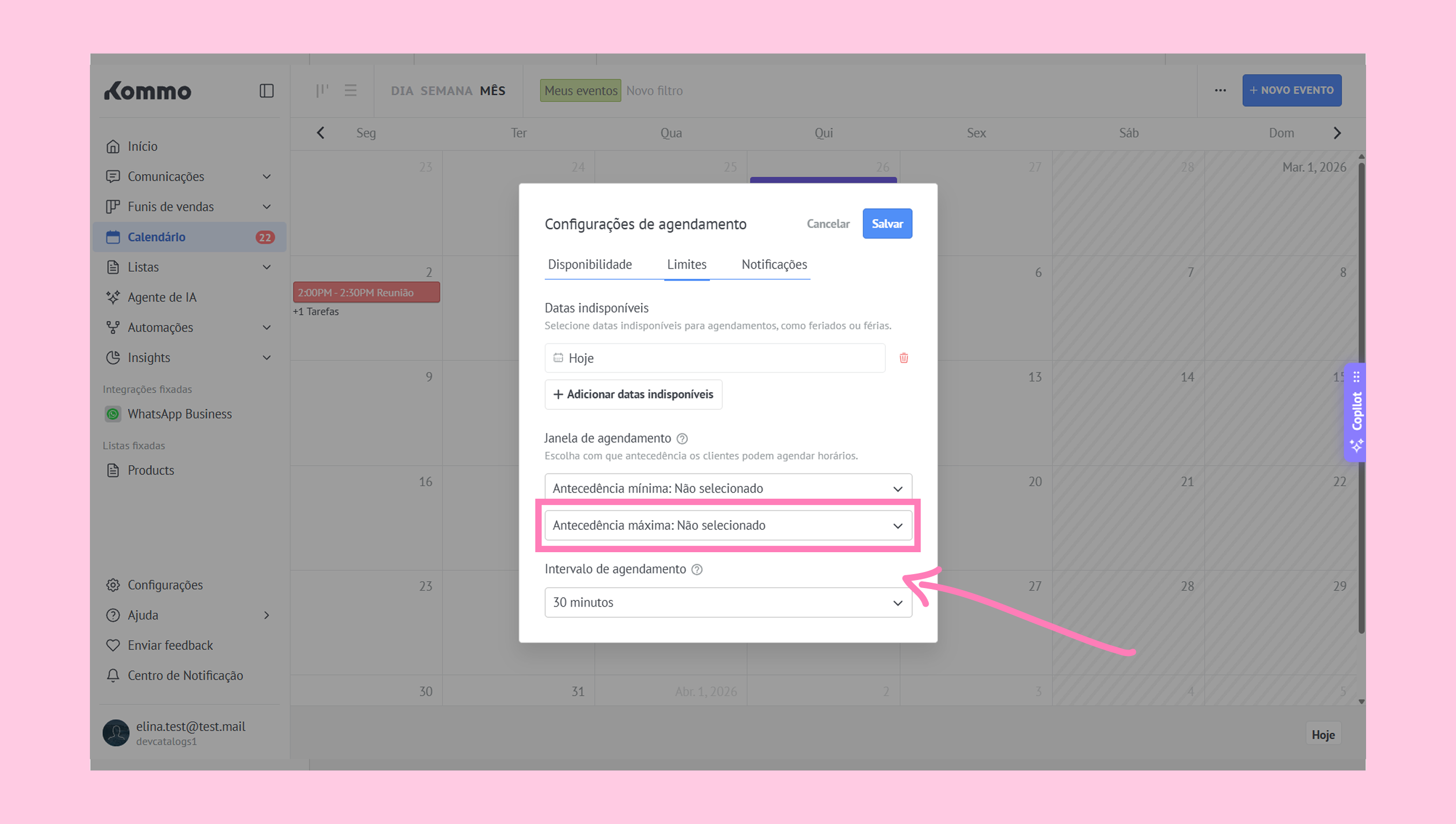Open the Copilot side panel
Screen dimensions: 1456x824
point(1356,412)
